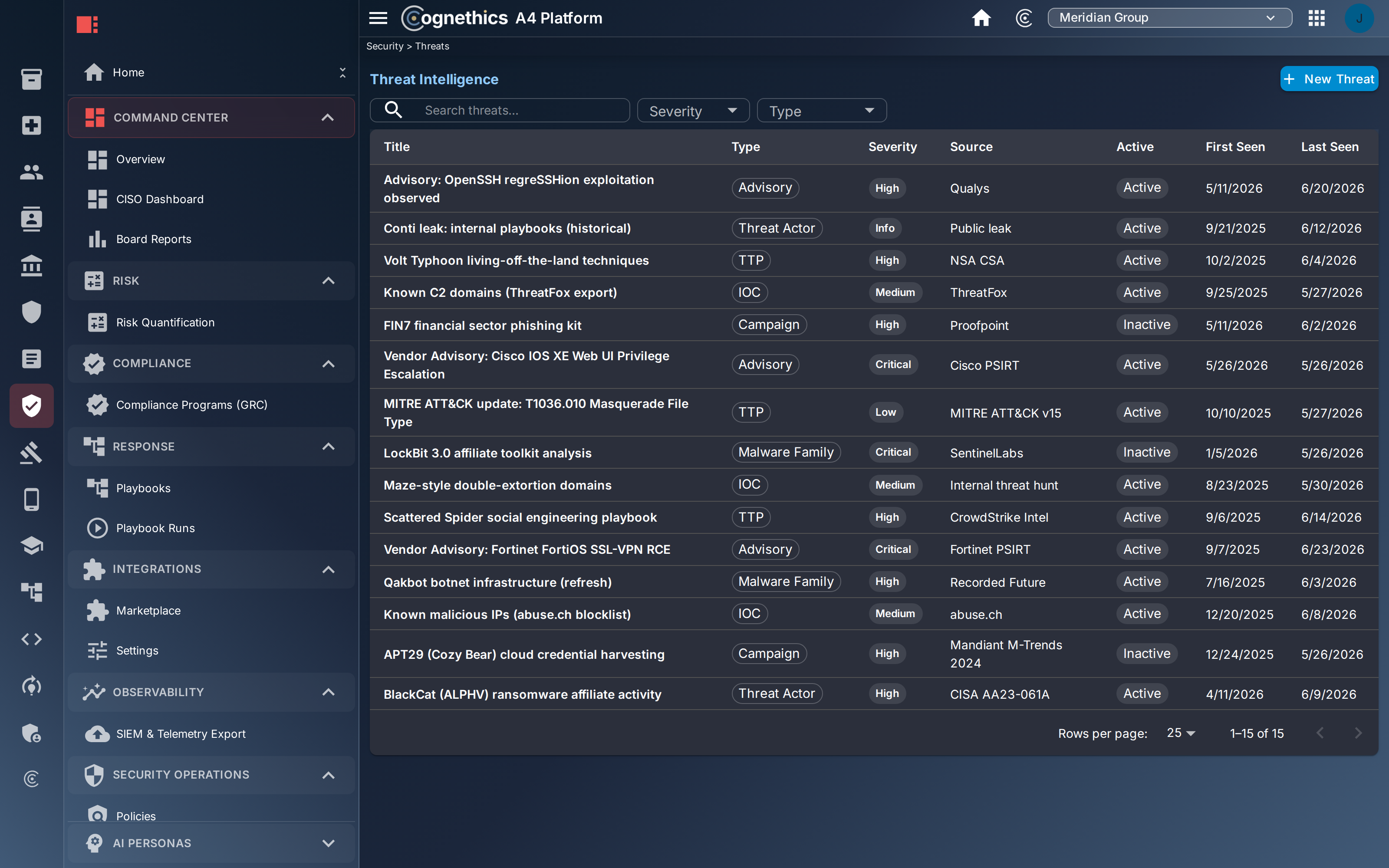Open Qakbot botnet infrastructure (refresh) threat
This screenshot has width=1389, height=868.
874,582
